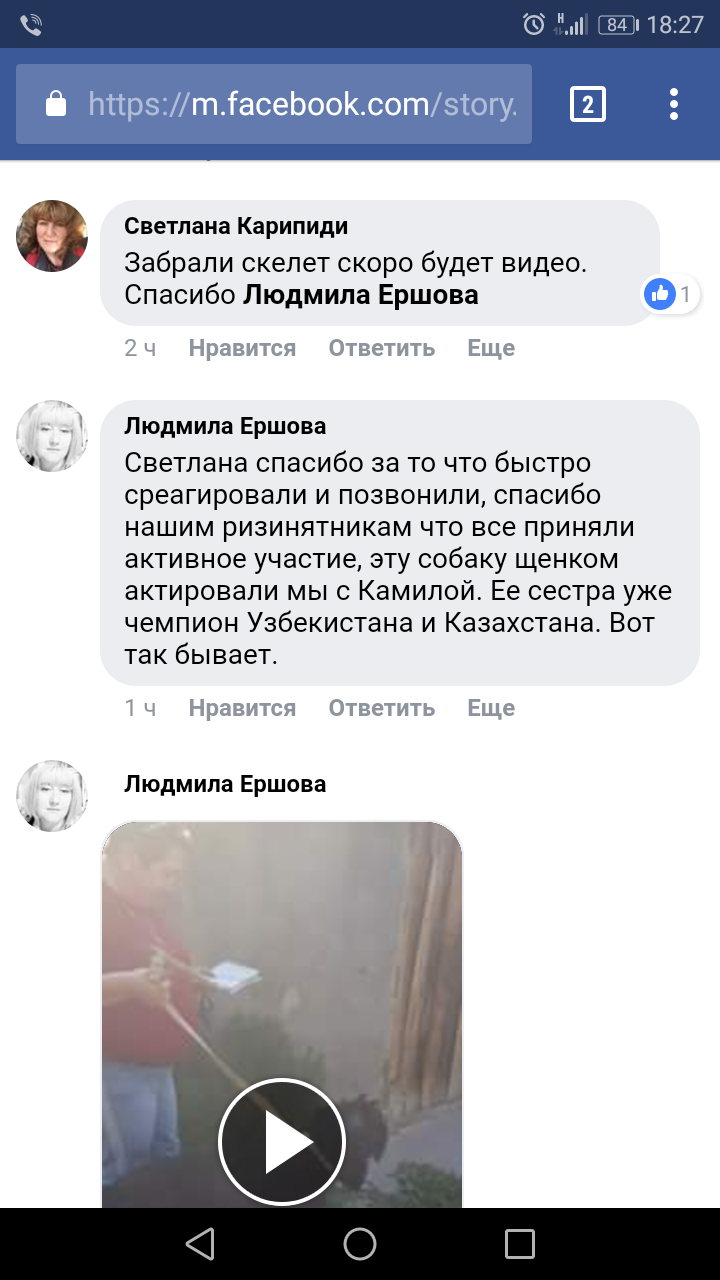
Task: Open the tagged Людмила Ершова mention link
Action: (x=361, y=295)
